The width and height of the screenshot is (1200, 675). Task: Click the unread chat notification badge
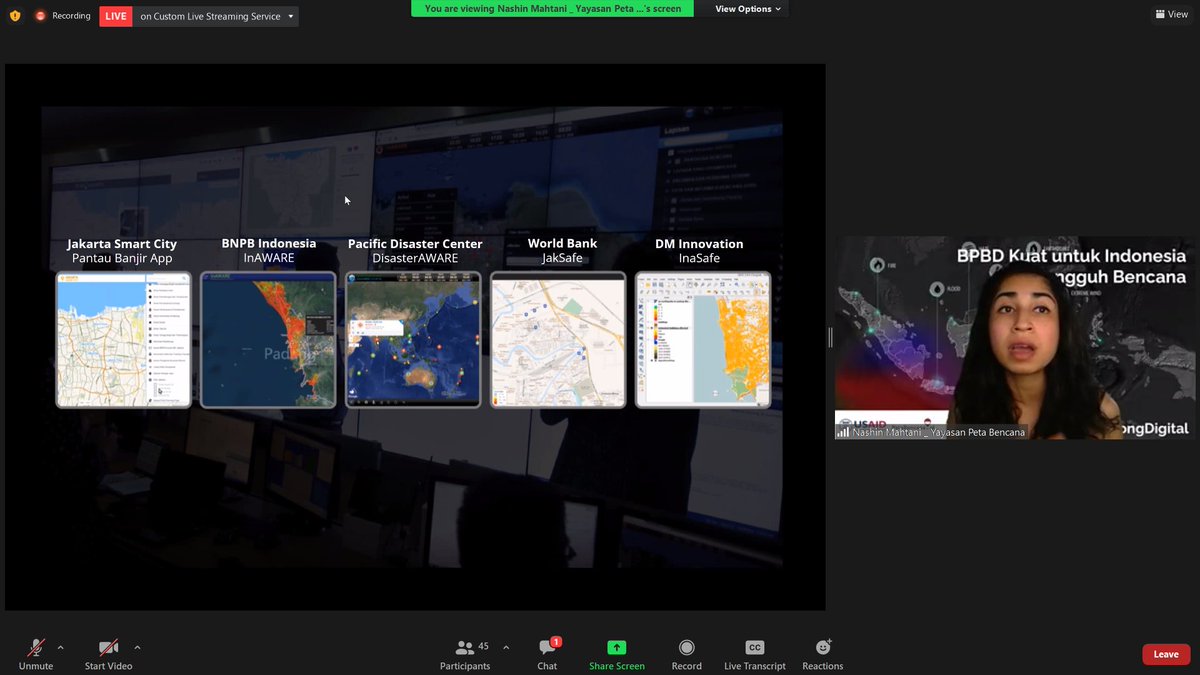click(556, 642)
